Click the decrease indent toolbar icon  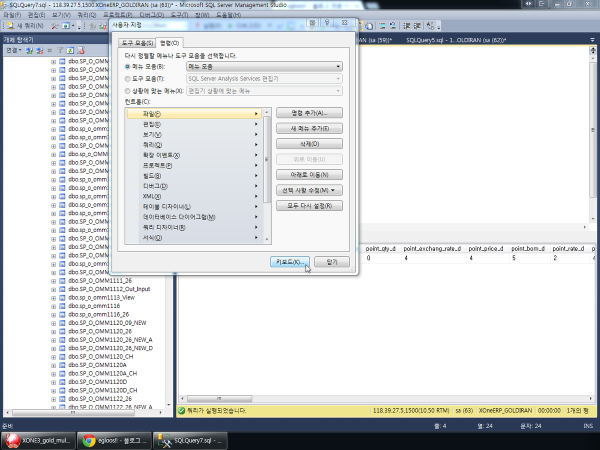pyautogui.click(x=407, y=26)
